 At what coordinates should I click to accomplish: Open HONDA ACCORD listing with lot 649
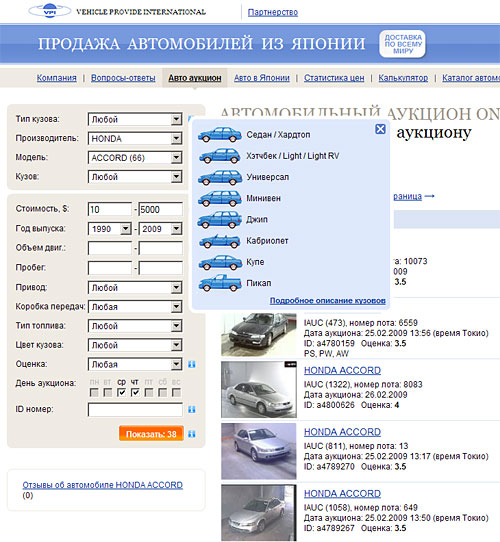(x=342, y=494)
